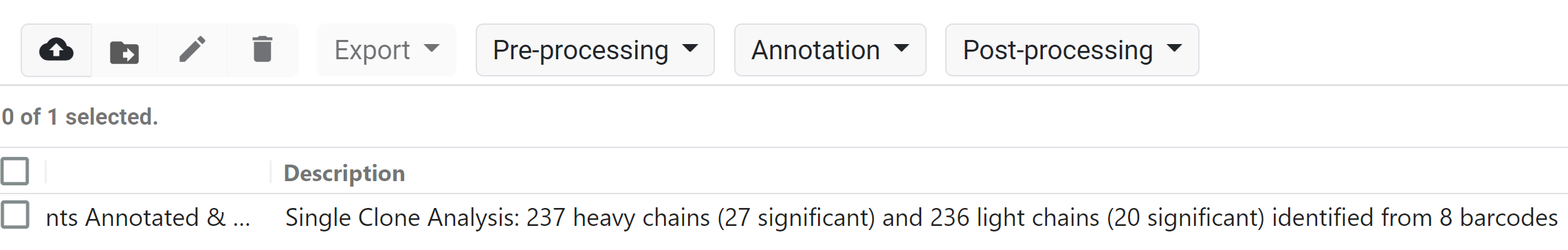Click the caret arrow on Pre-processing
The width and height of the screenshot is (1568, 250).
[690, 48]
